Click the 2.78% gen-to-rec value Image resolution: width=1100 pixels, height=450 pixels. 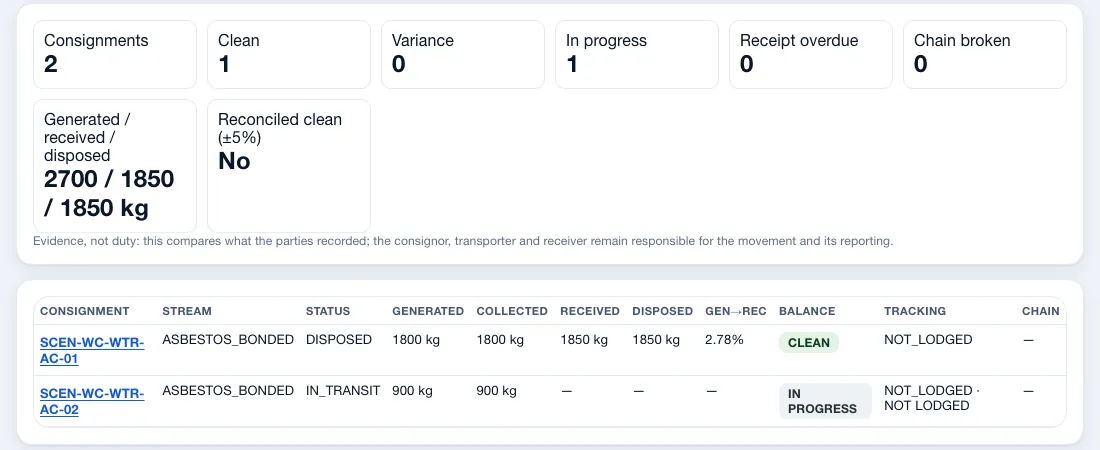[x=724, y=340]
